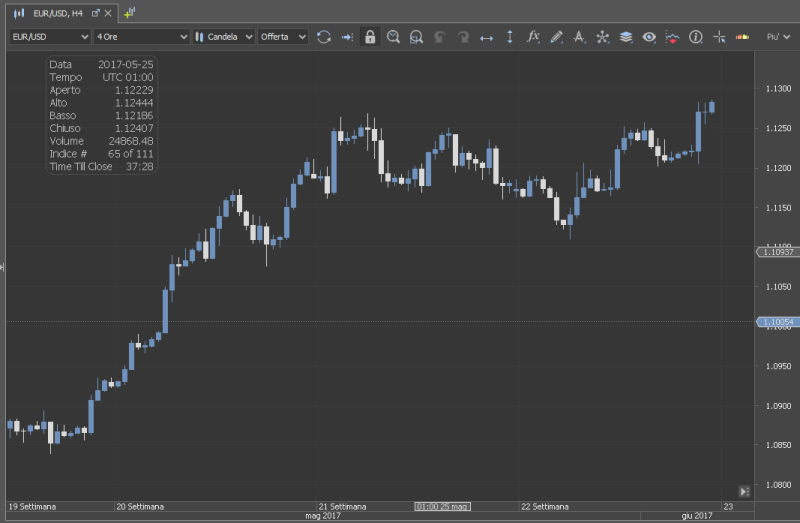The image size is (800, 523).
Task: Add a new chart tab
Action: (x=130, y=13)
